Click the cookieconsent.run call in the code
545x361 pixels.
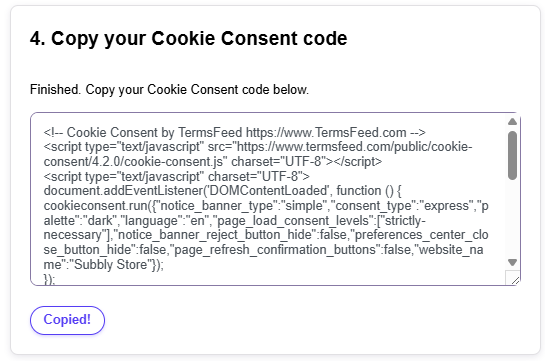coord(96,206)
